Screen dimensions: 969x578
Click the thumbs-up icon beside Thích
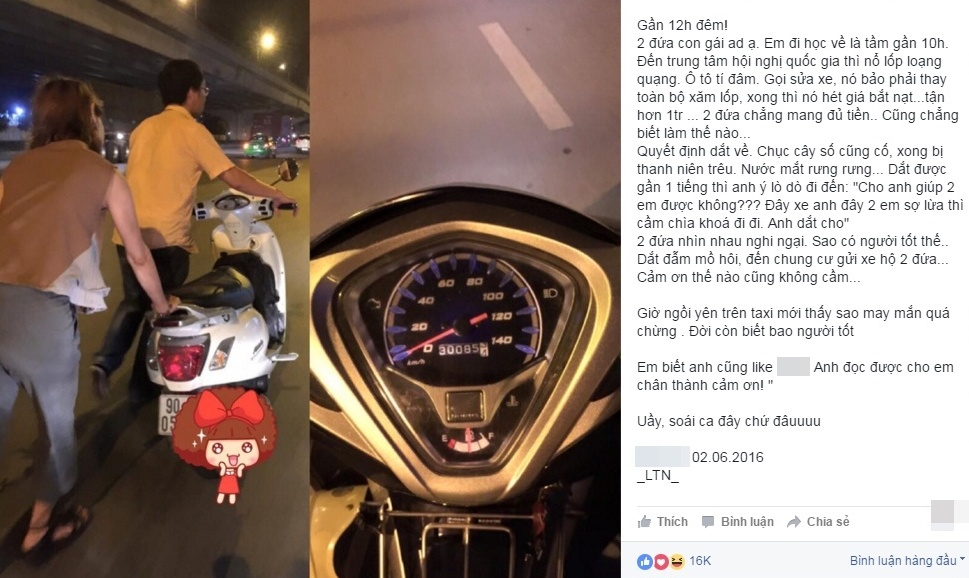pyautogui.click(x=644, y=522)
